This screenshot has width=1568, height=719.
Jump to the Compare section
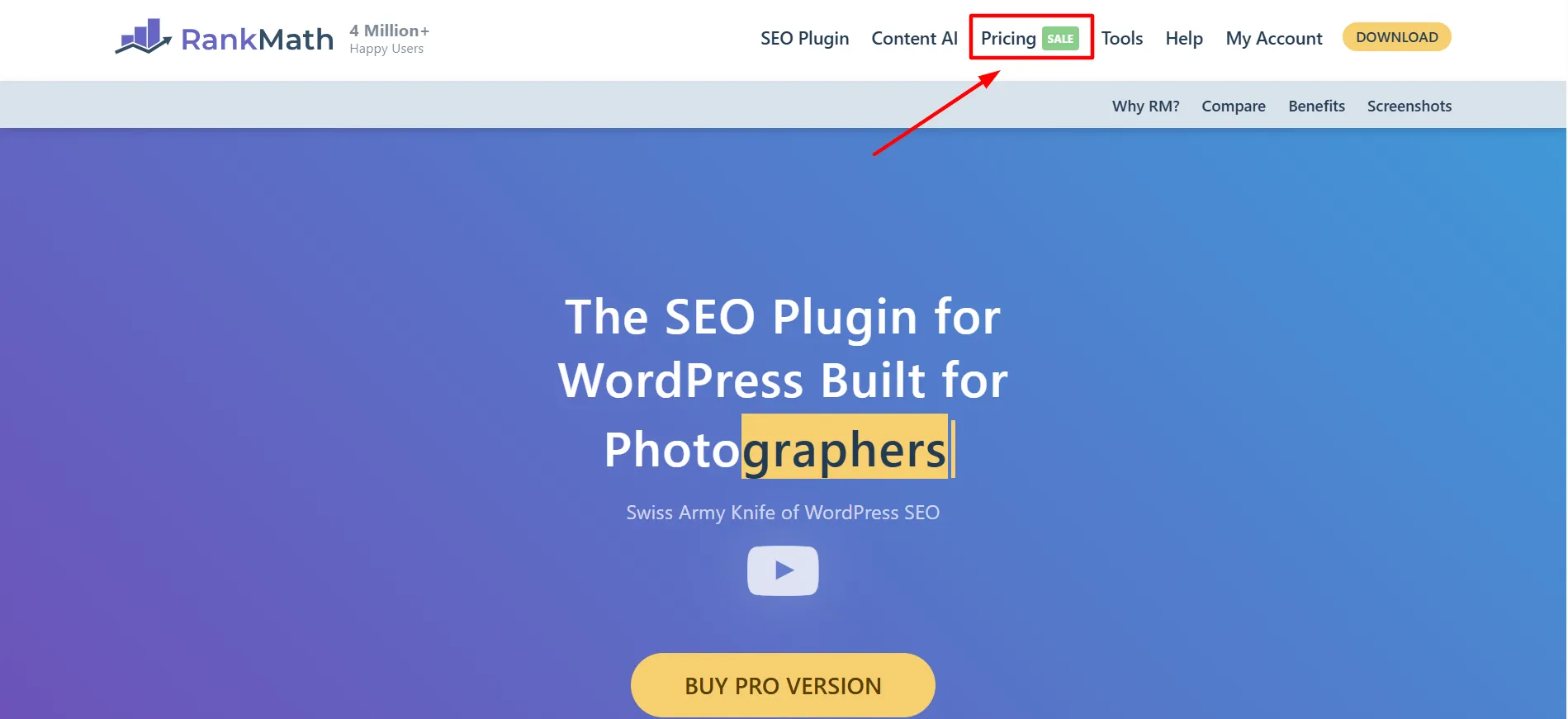click(x=1234, y=106)
